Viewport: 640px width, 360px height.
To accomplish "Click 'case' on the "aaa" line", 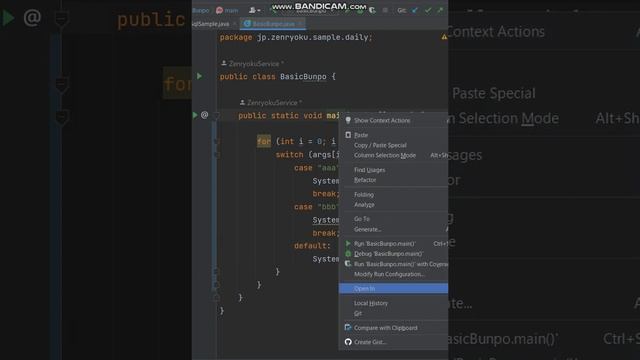I will [303, 168].
